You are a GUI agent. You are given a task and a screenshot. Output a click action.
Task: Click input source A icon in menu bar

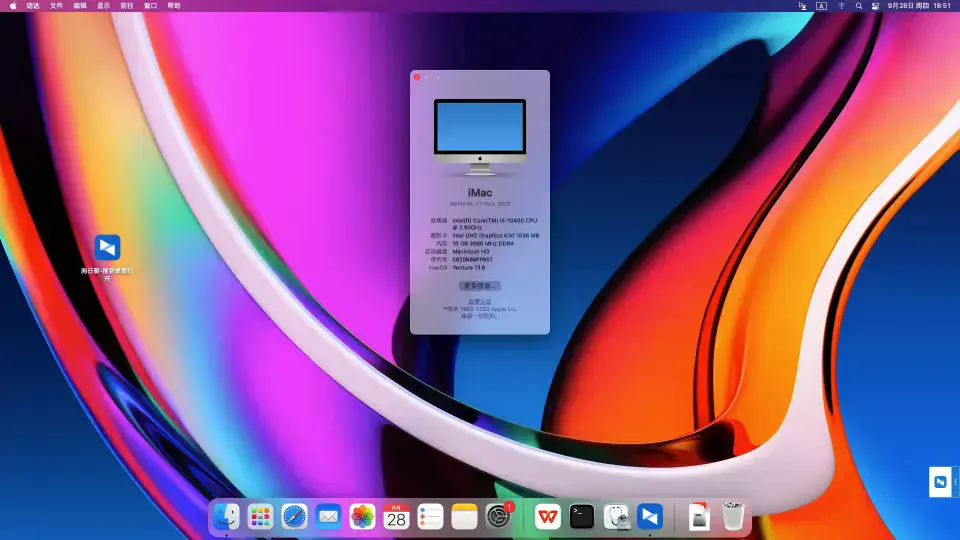[x=822, y=6]
